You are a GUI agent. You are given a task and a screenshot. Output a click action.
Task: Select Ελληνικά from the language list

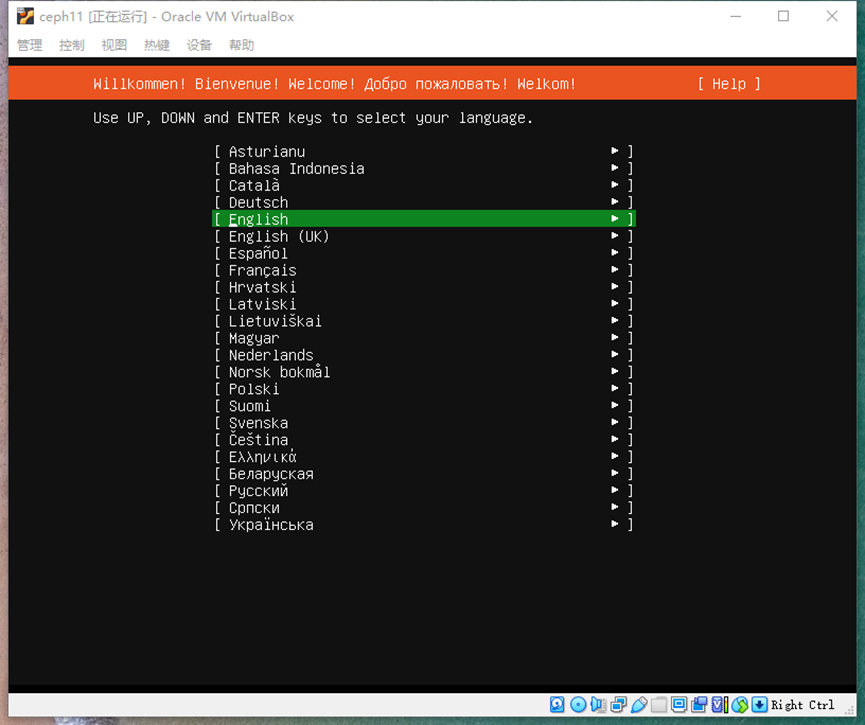pyautogui.click(x=424, y=457)
